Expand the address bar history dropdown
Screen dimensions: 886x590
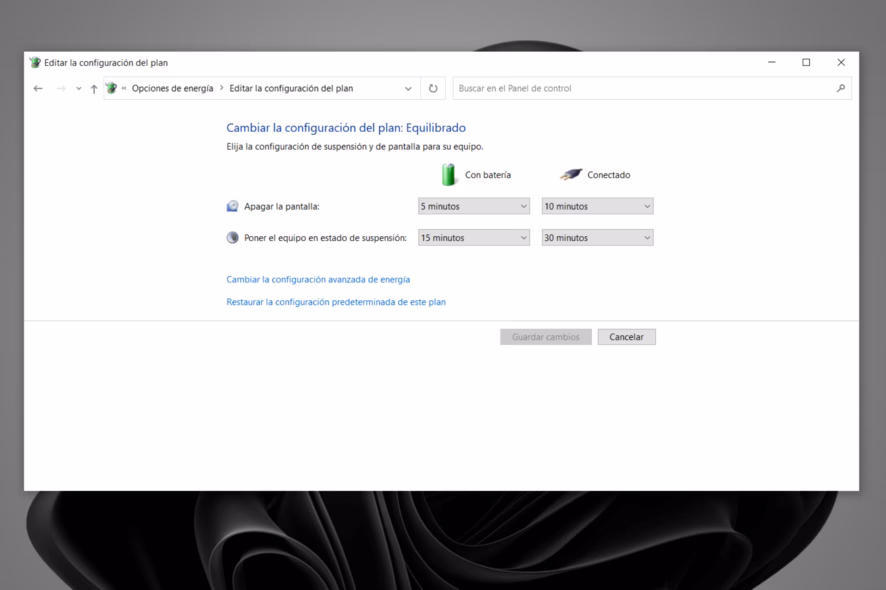point(408,89)
